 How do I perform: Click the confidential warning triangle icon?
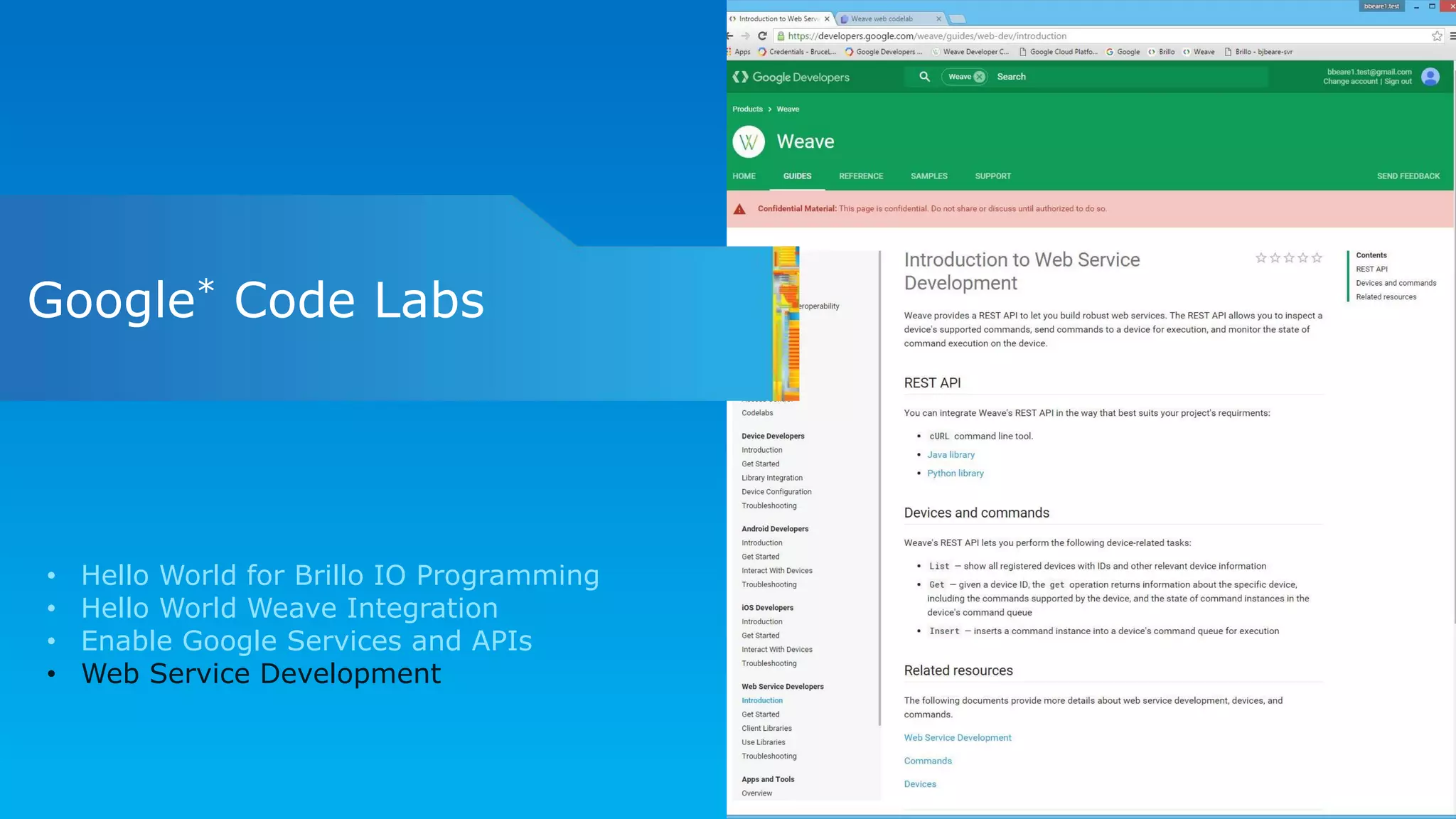[x=739, y=209]
